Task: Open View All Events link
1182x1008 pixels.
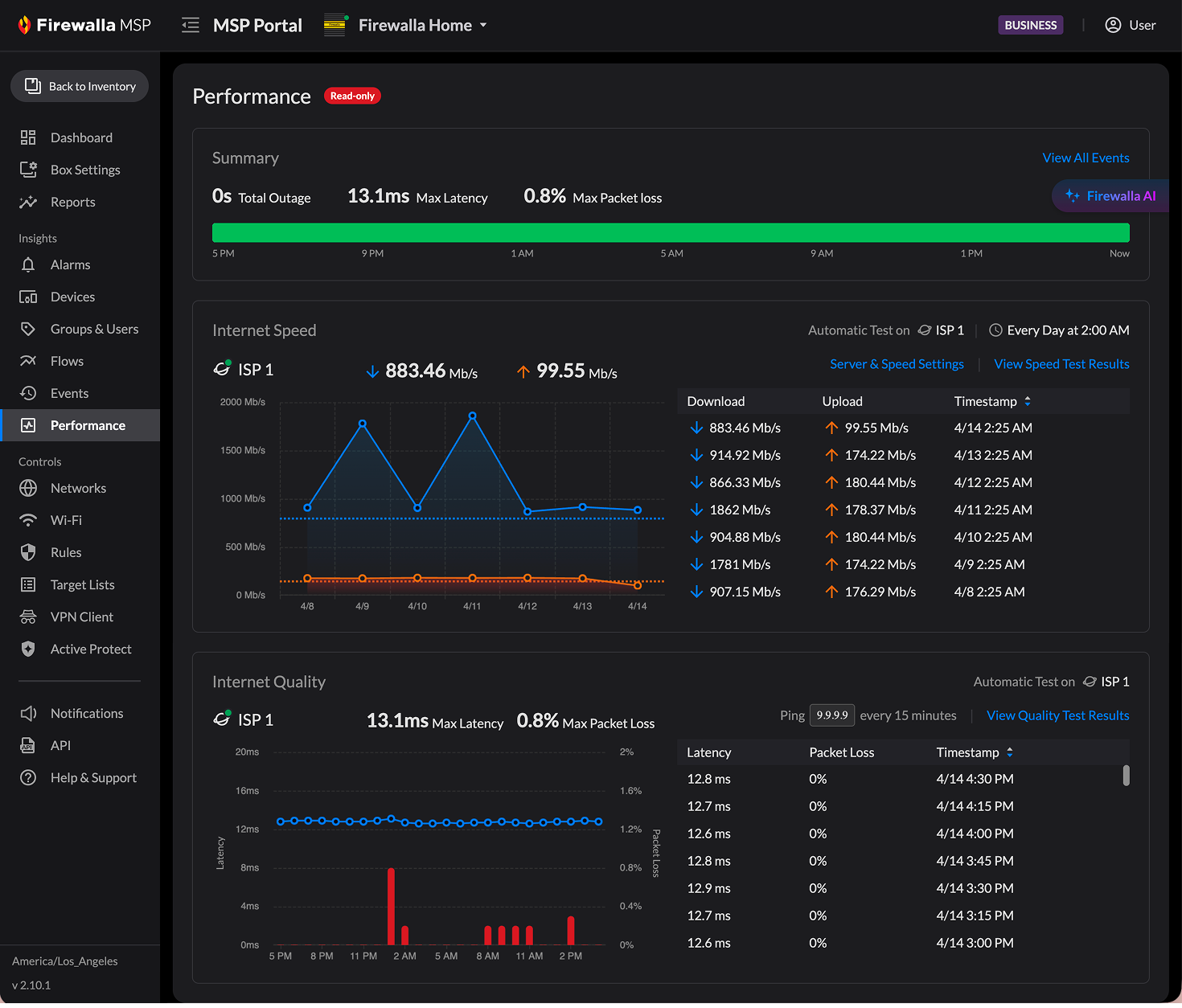Action: tap(1086, 158)
